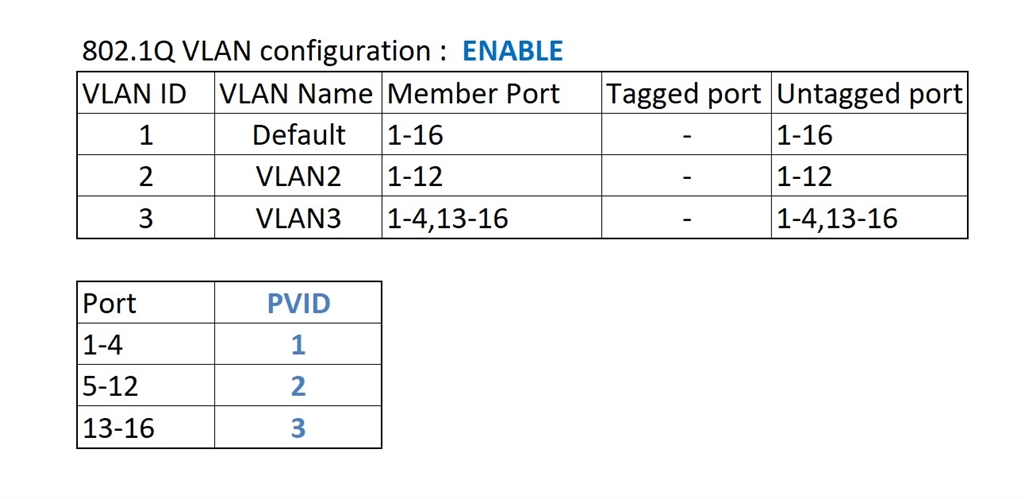Click PVID value 1
Viewport: 1024px width, 499px height.
[x=298, y=345]
